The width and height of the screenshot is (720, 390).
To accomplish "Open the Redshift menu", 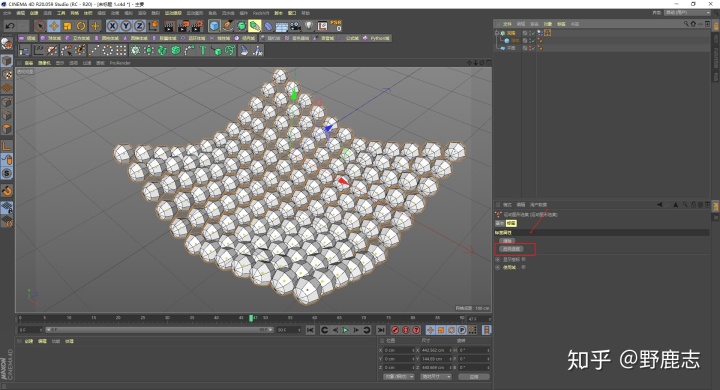I will [x=261, y=13].
